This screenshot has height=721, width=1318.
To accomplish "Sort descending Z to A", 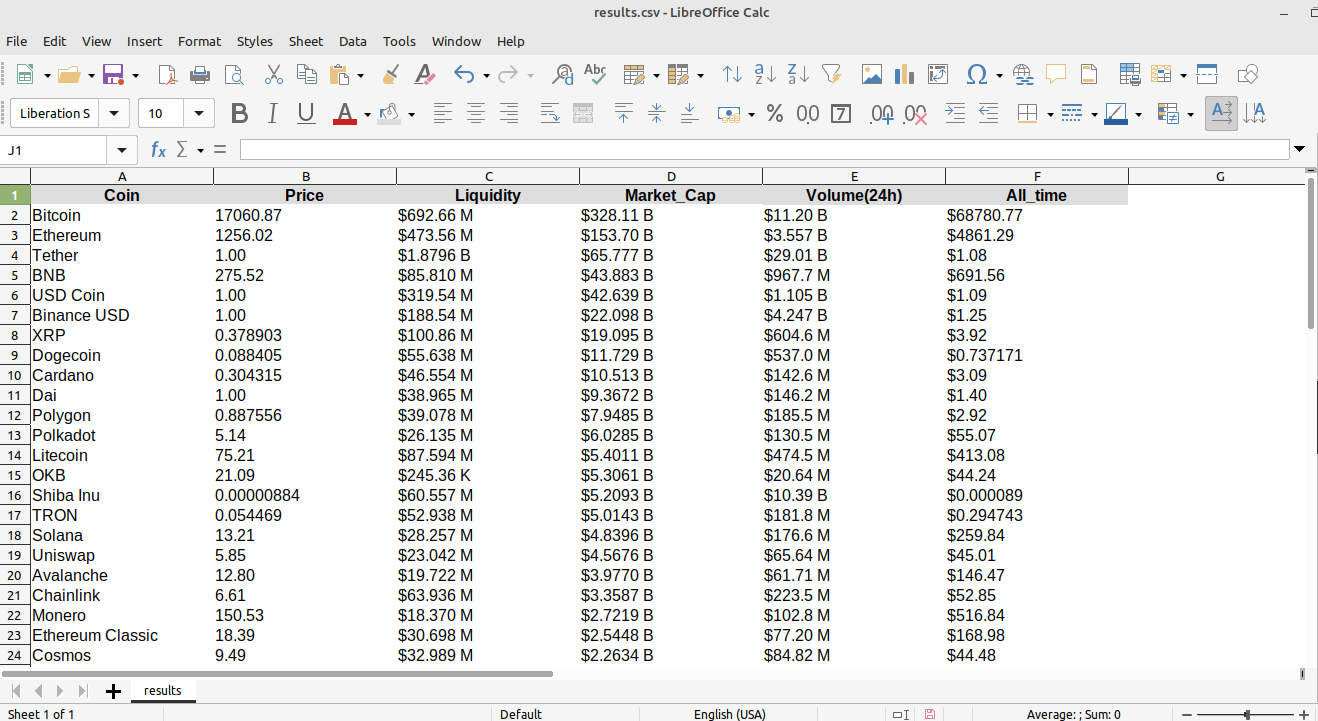I will 798,74.
